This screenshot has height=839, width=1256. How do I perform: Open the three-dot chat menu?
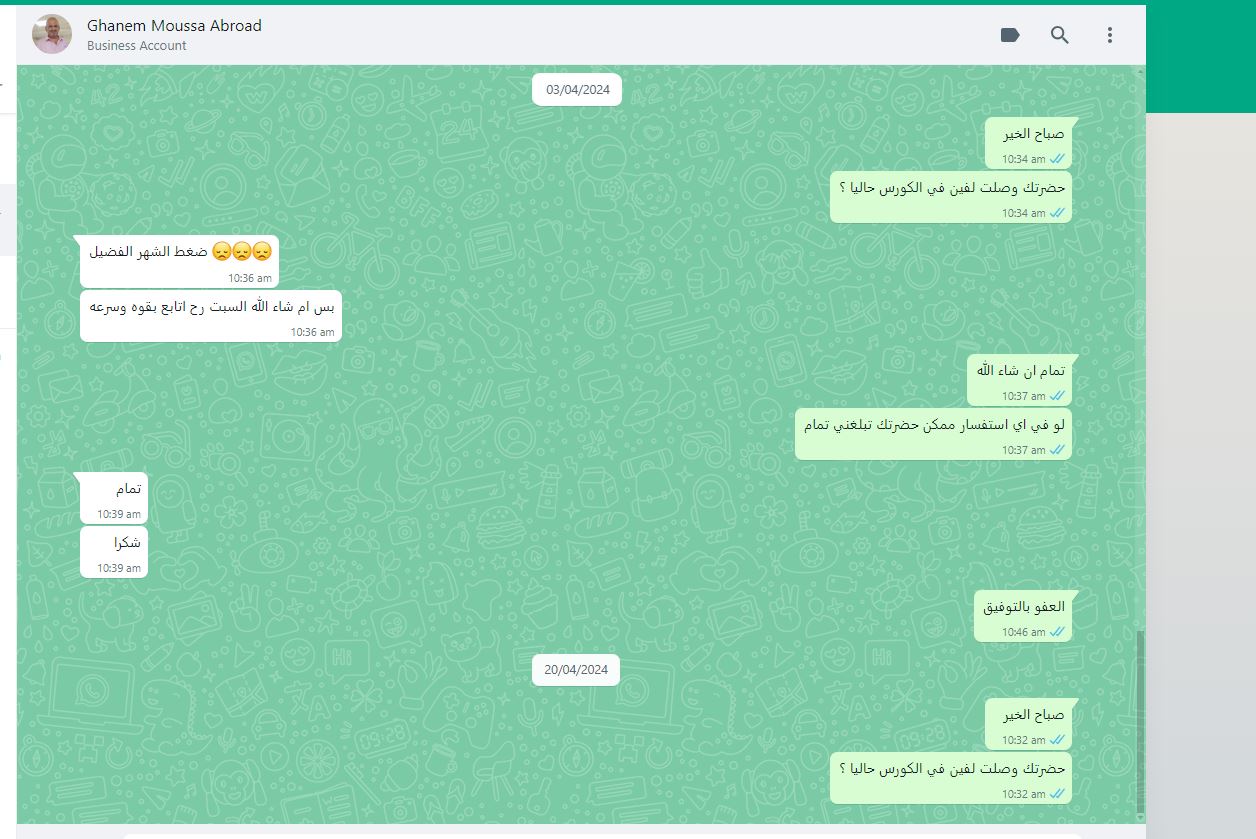(1110, 35)
